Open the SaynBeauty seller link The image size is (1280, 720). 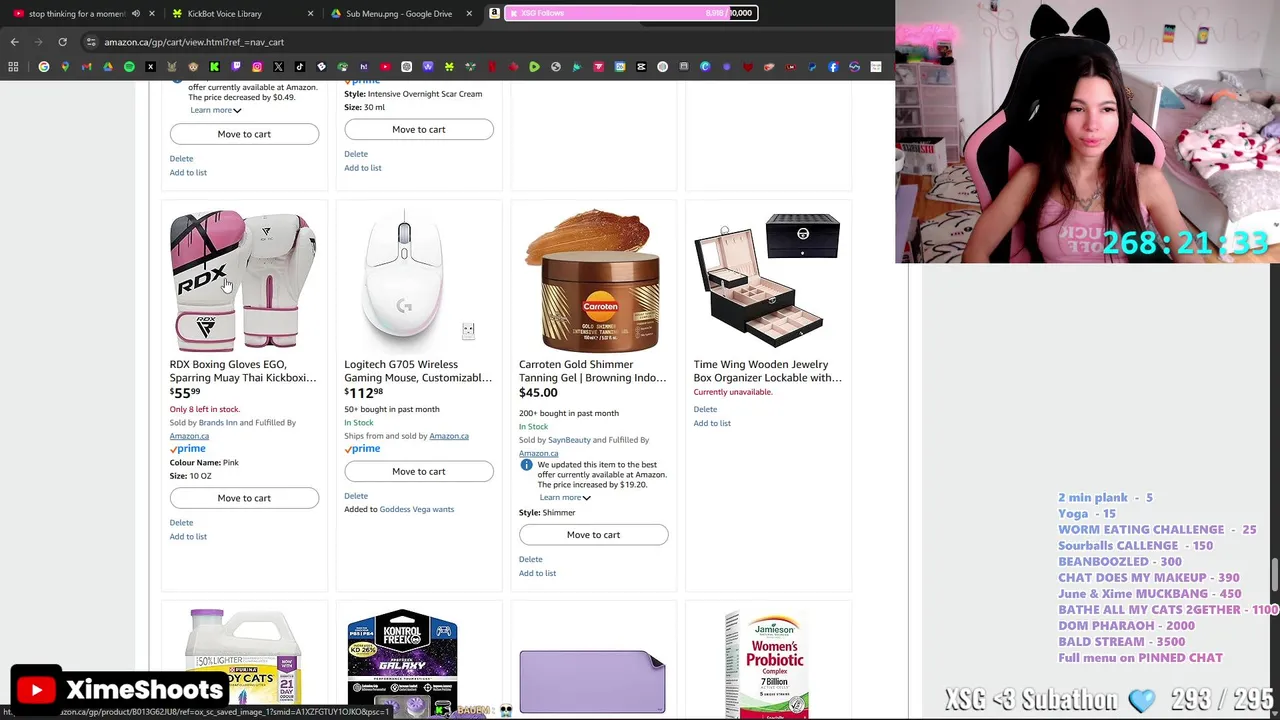pyautogui.click(x=569, y=440)
